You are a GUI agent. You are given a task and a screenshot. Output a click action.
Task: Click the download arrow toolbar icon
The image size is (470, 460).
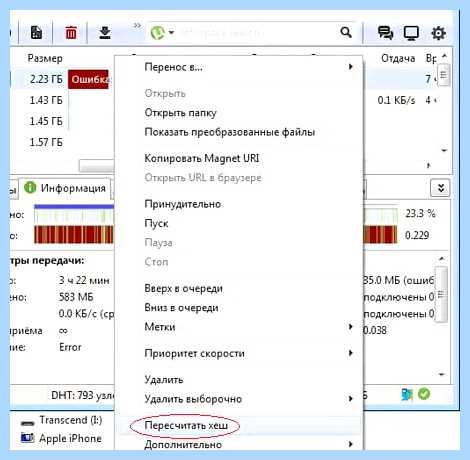point(105,32)
